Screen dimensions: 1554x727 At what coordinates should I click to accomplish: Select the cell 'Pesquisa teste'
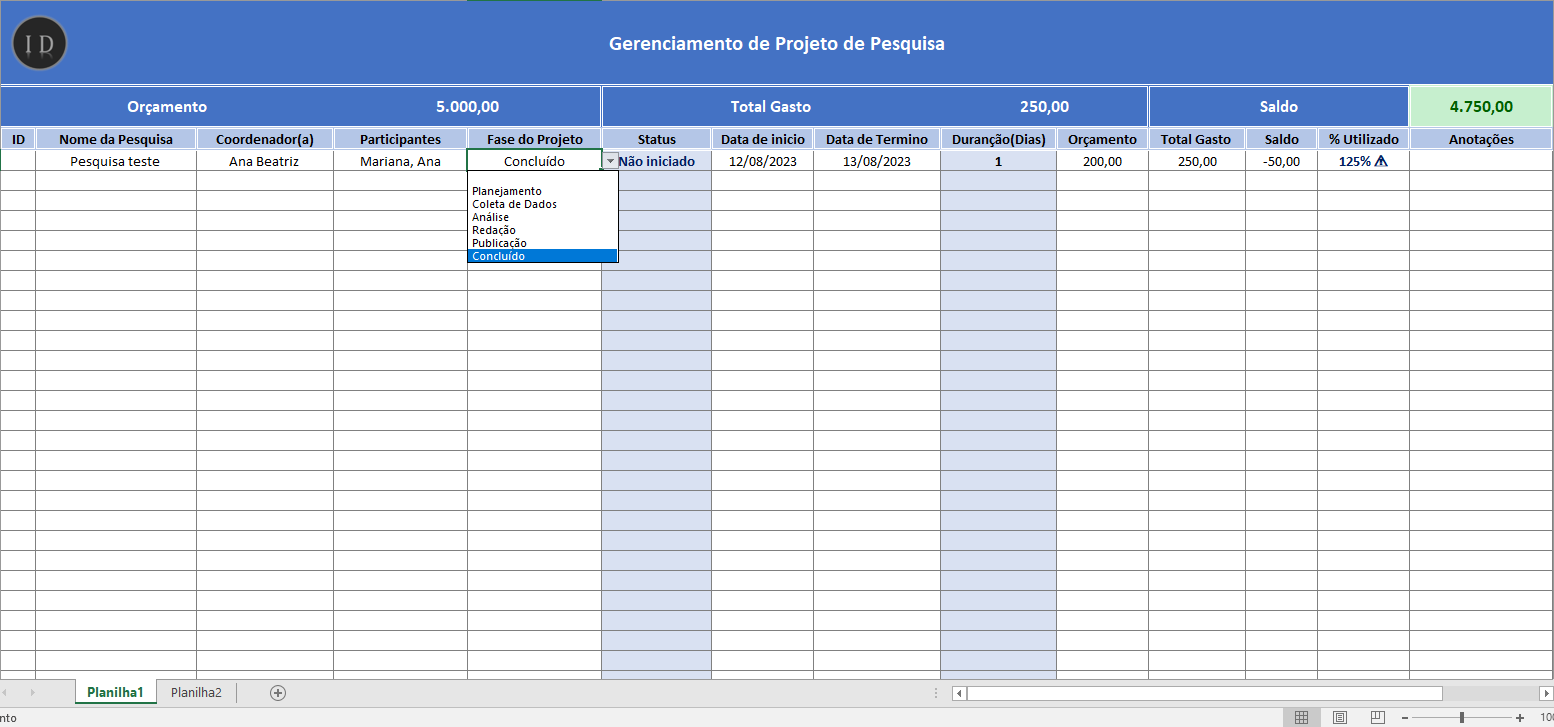tap(116, 161)
